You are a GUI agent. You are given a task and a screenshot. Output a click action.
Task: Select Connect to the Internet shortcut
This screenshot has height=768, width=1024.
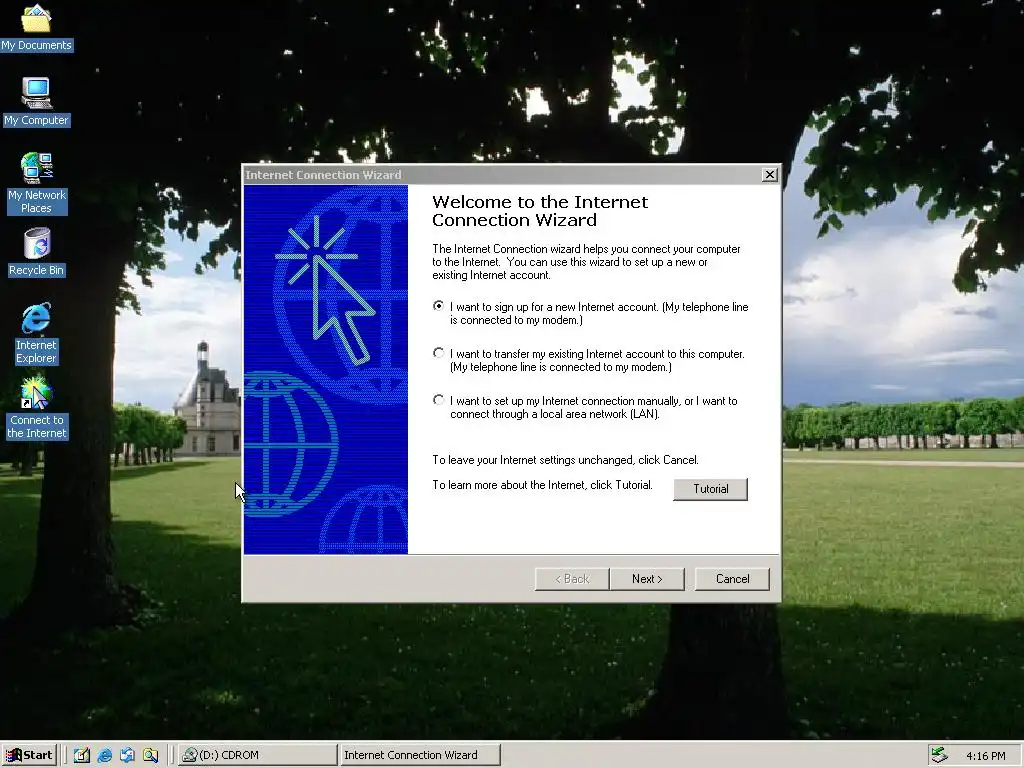37,408
